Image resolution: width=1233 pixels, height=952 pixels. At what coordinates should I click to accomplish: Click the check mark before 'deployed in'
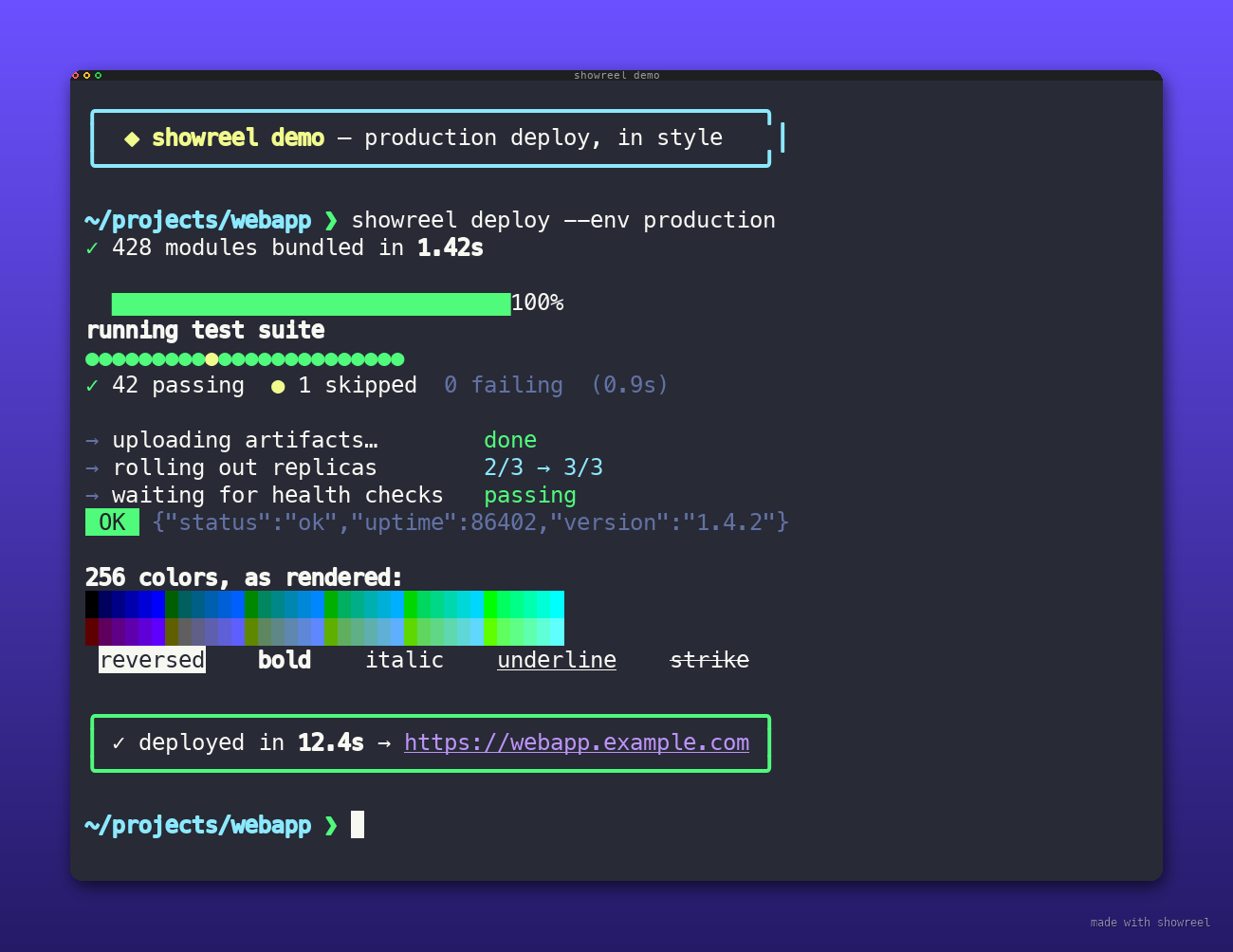[119, 742]
